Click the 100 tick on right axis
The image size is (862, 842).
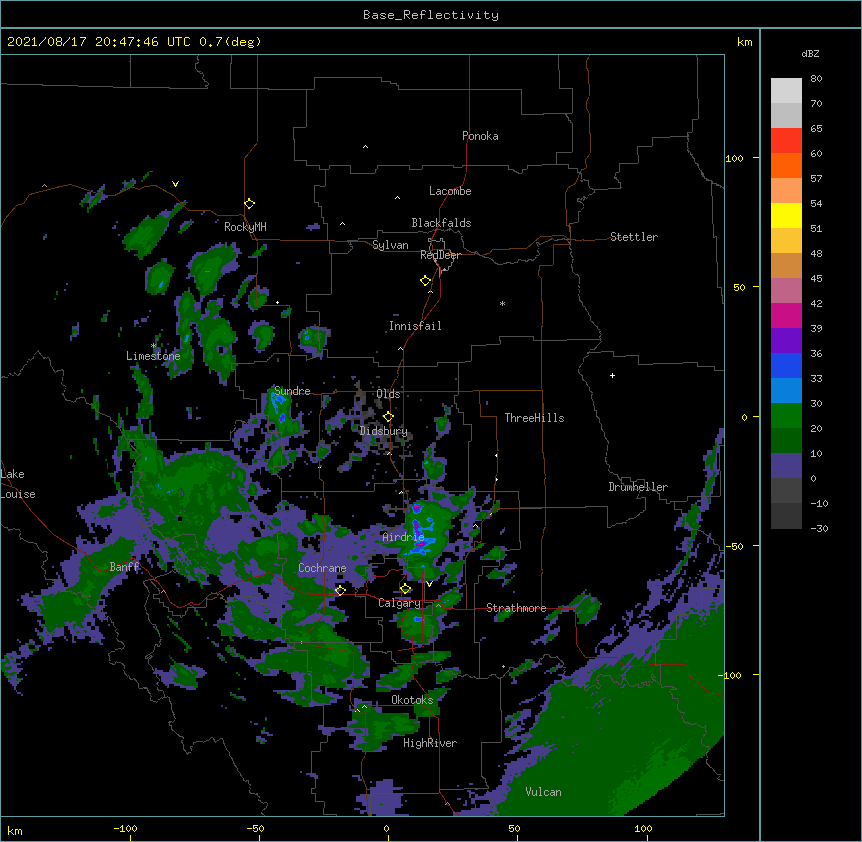click(x=734, y=158)
